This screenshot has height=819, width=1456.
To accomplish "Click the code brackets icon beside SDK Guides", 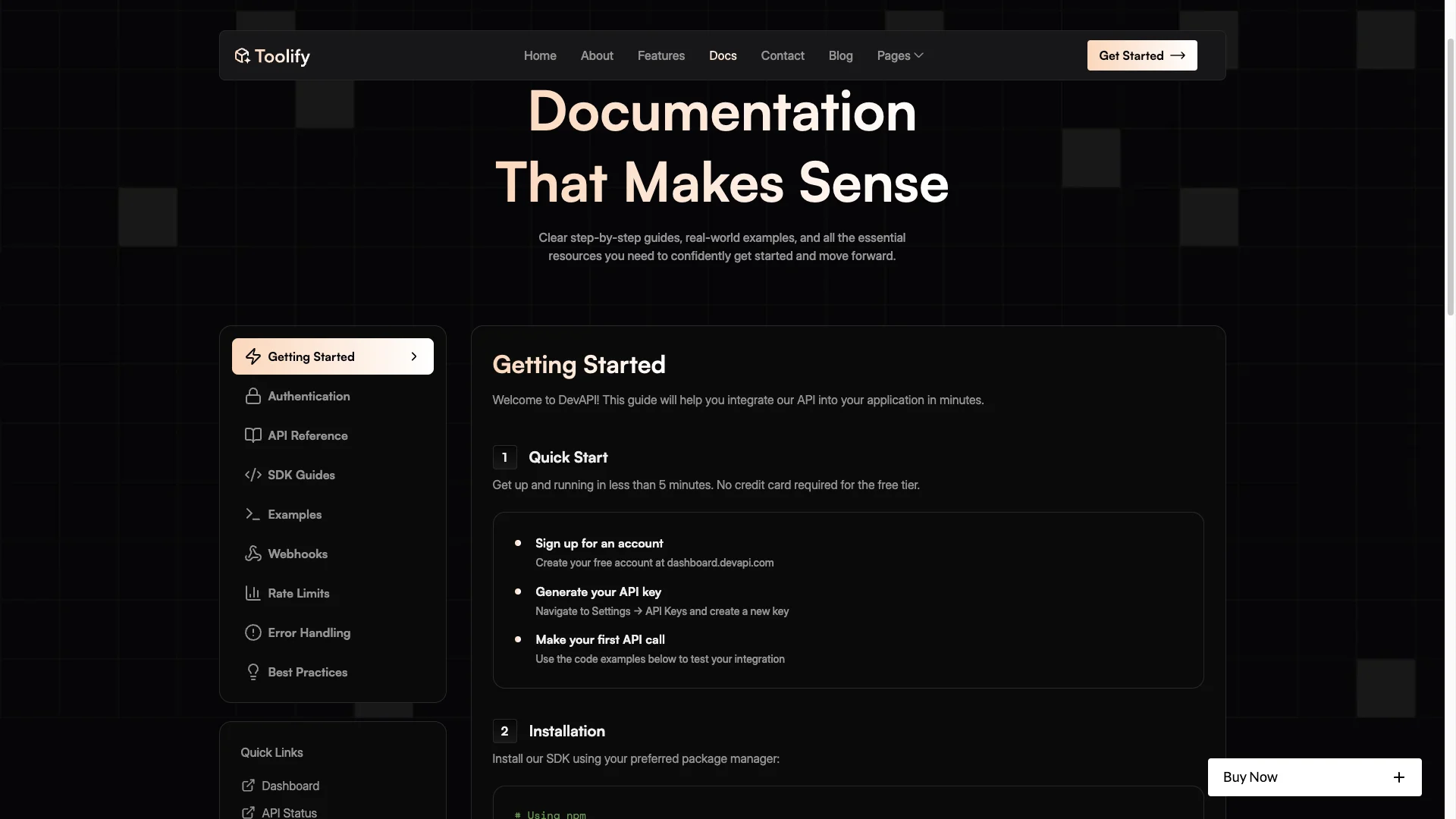I will [x=253, y=475].
